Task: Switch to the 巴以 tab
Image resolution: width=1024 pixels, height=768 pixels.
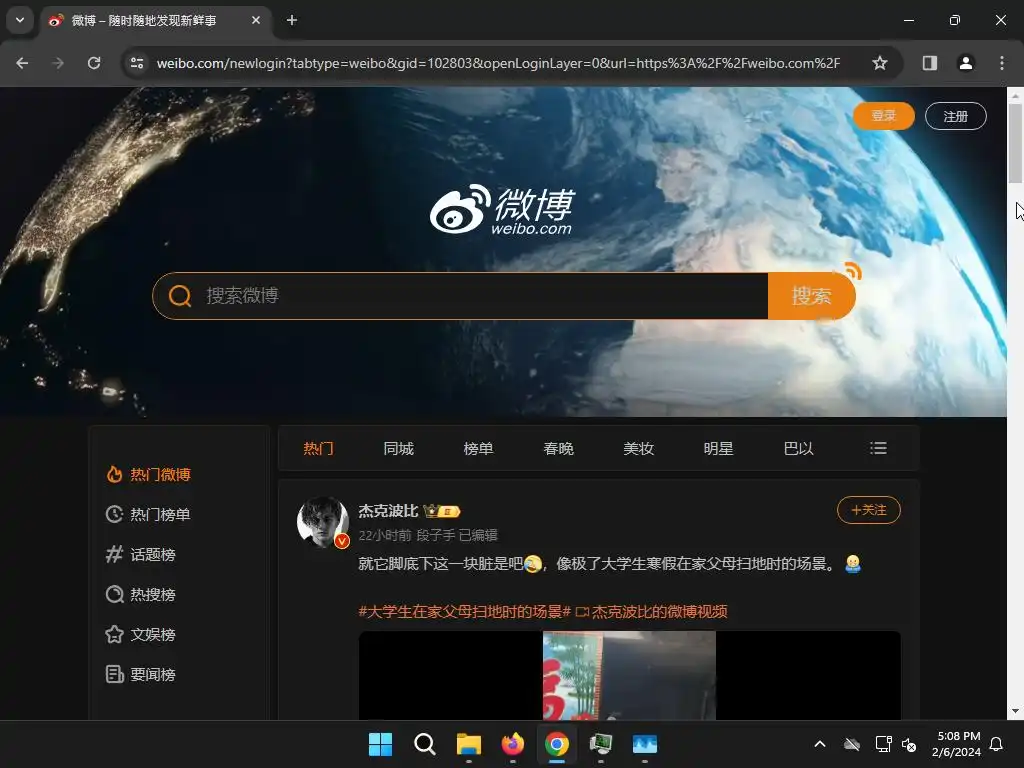Action: [798, 449]
